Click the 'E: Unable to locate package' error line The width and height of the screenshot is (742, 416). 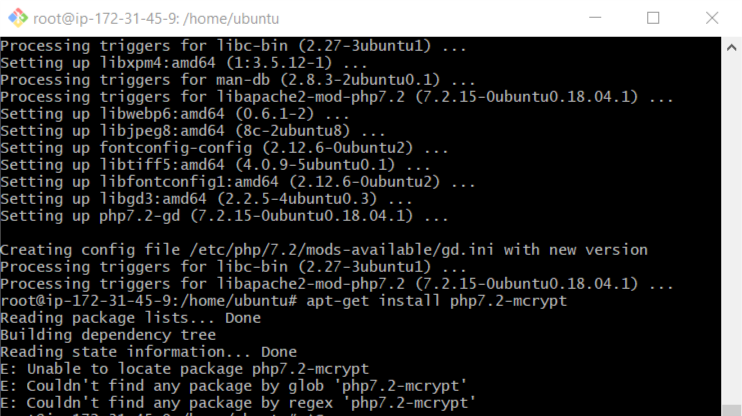(185, 369)
